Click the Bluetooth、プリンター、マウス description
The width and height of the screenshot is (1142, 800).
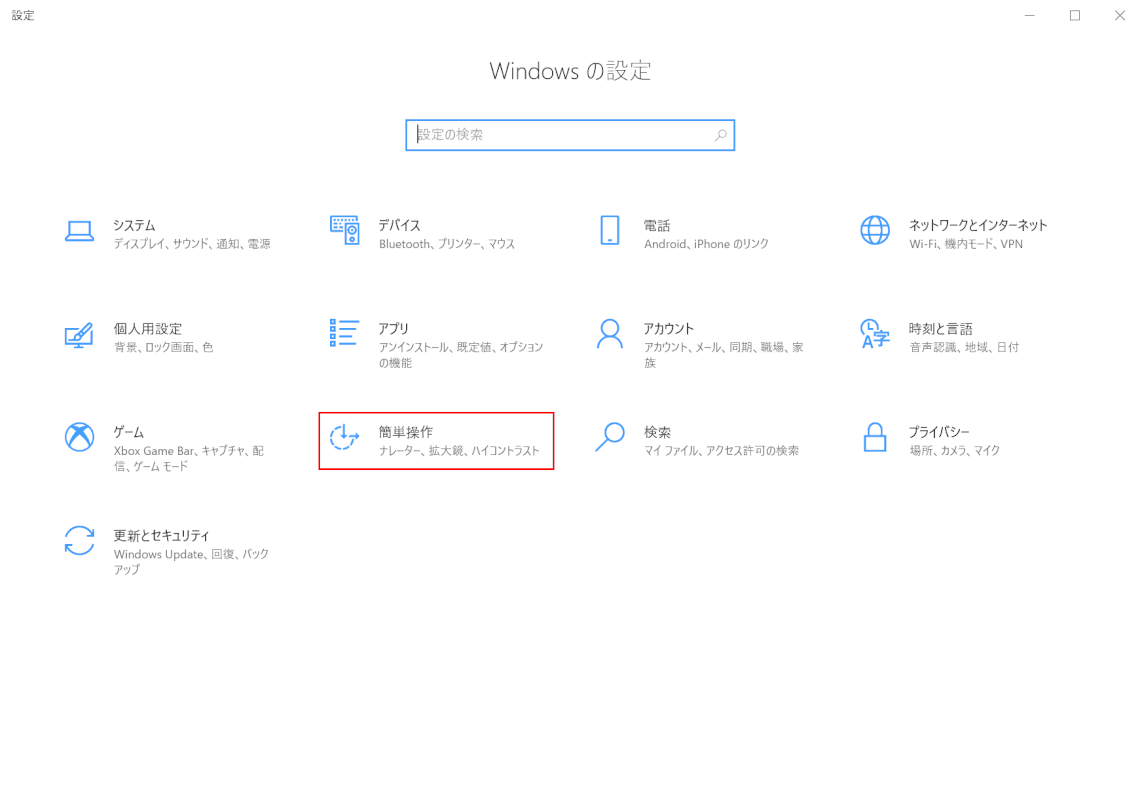446,244
